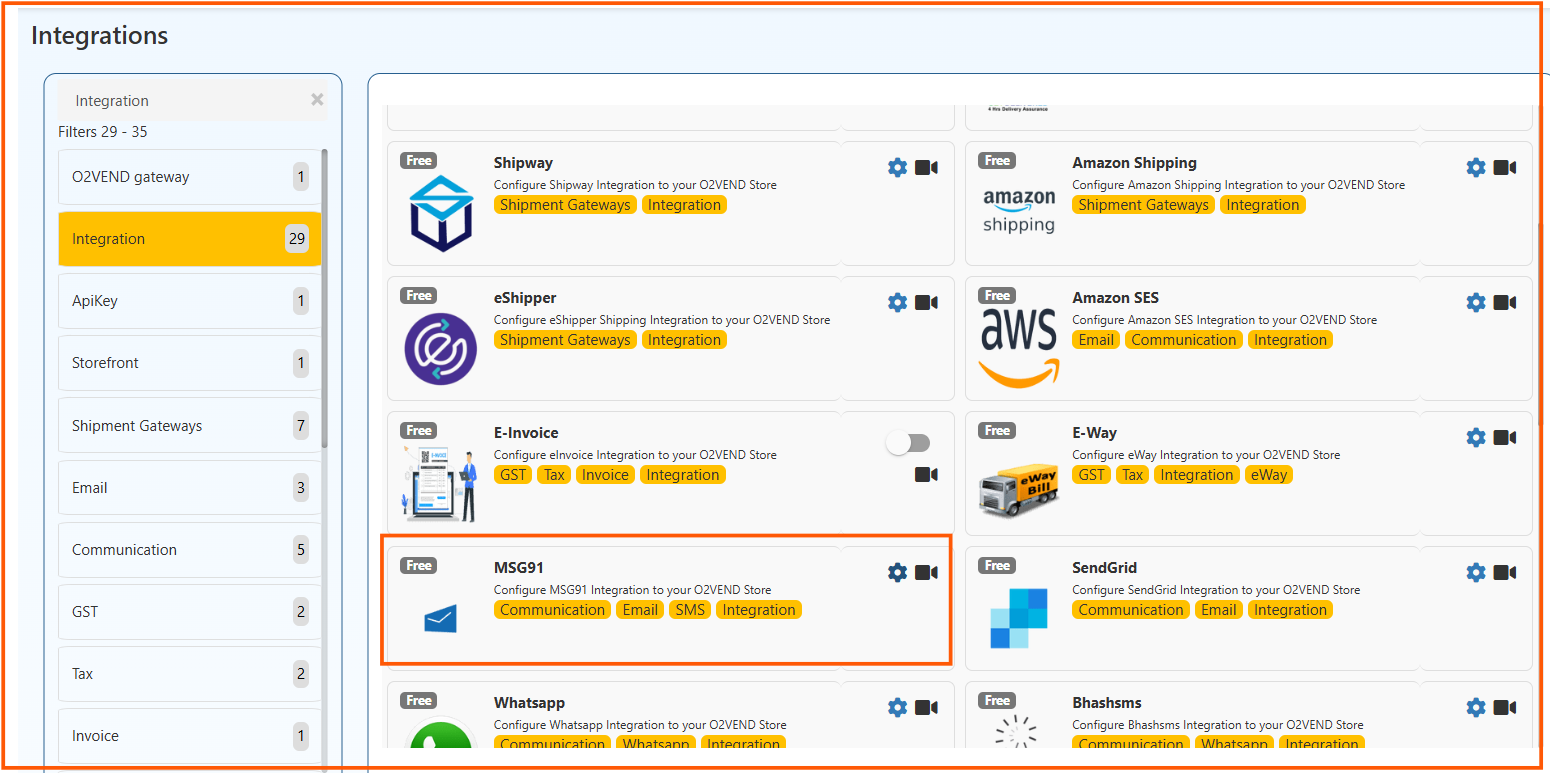Choose the GST filter in sidebar

[189, 612]
